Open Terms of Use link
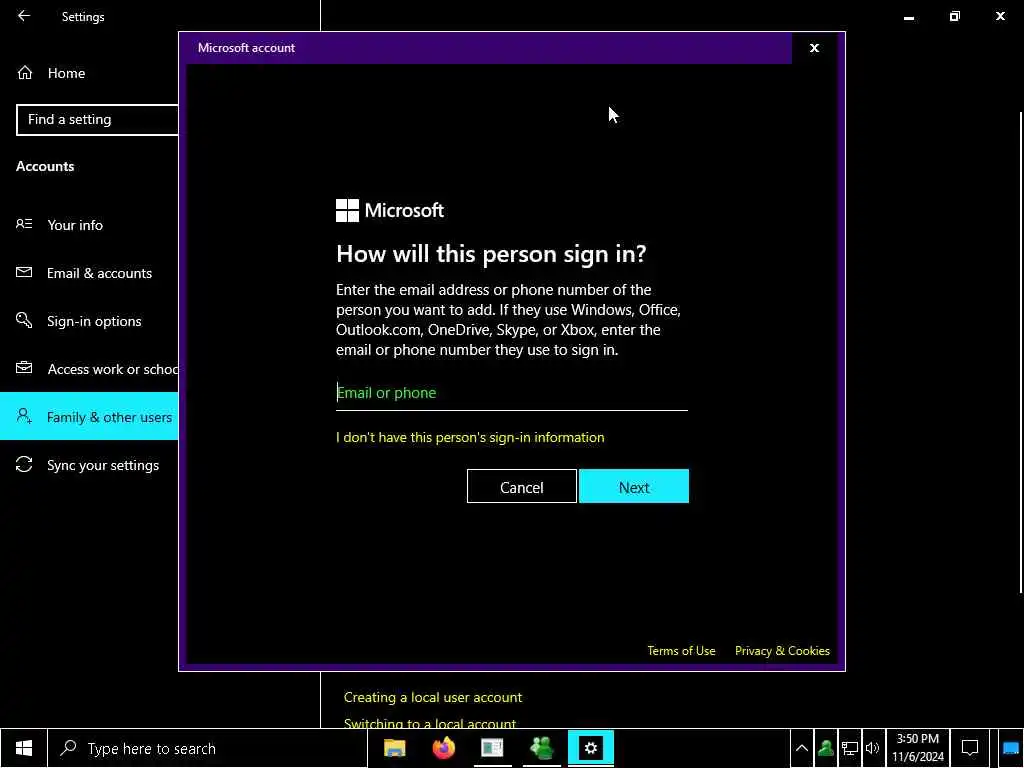 681,651
